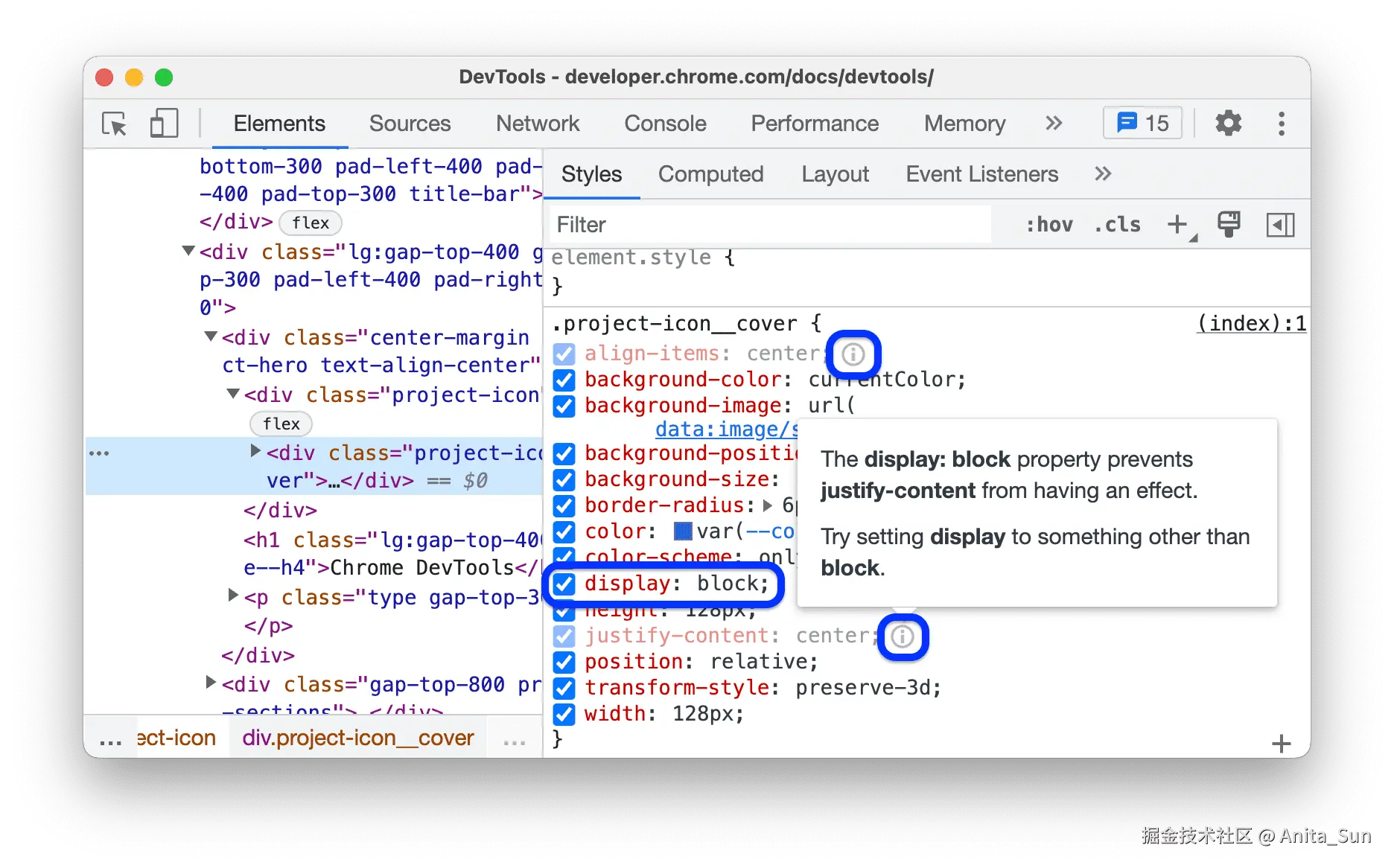Uncheck the color property checkbox
The height and width of the screenshot is (868, 1394).
tap(564, 532)
